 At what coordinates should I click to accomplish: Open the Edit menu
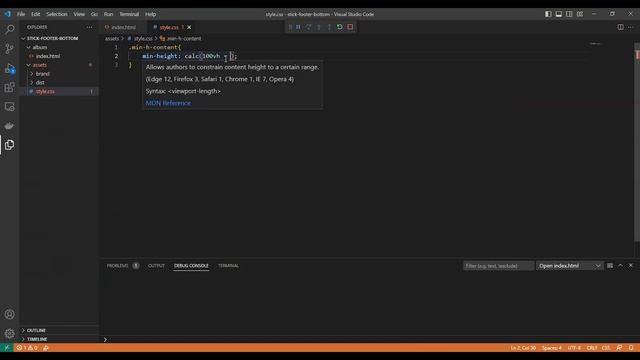36,14
